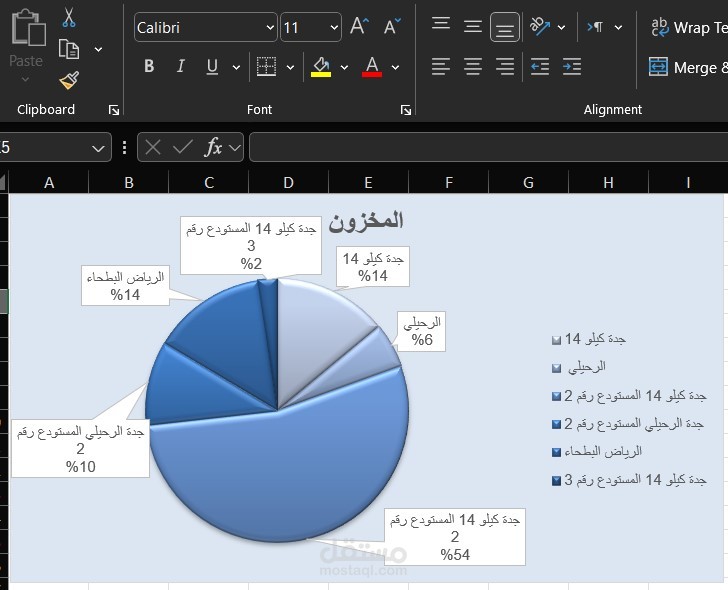
Task: Apply red font color A
Action: [x=372, y=66]
